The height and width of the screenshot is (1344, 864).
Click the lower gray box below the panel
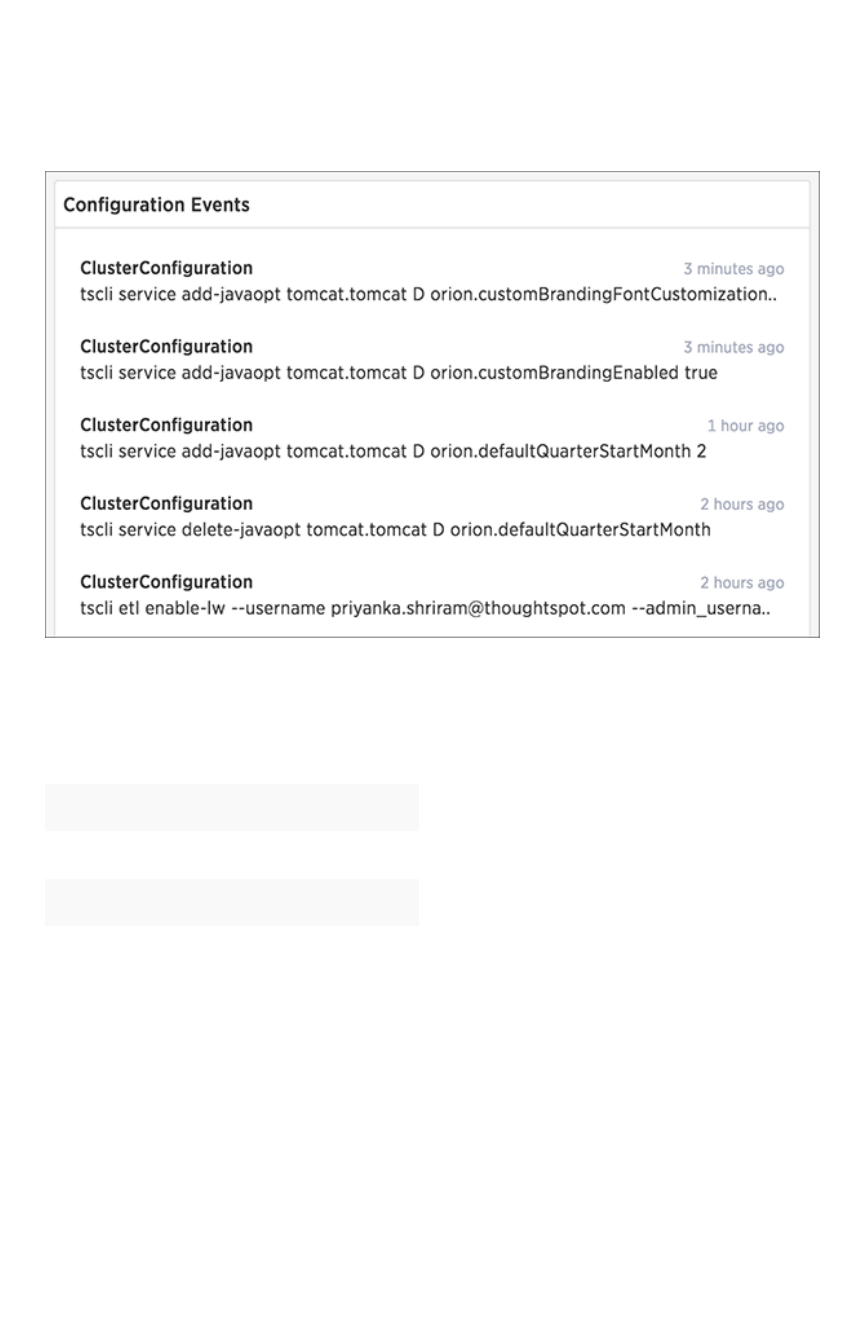231,902
